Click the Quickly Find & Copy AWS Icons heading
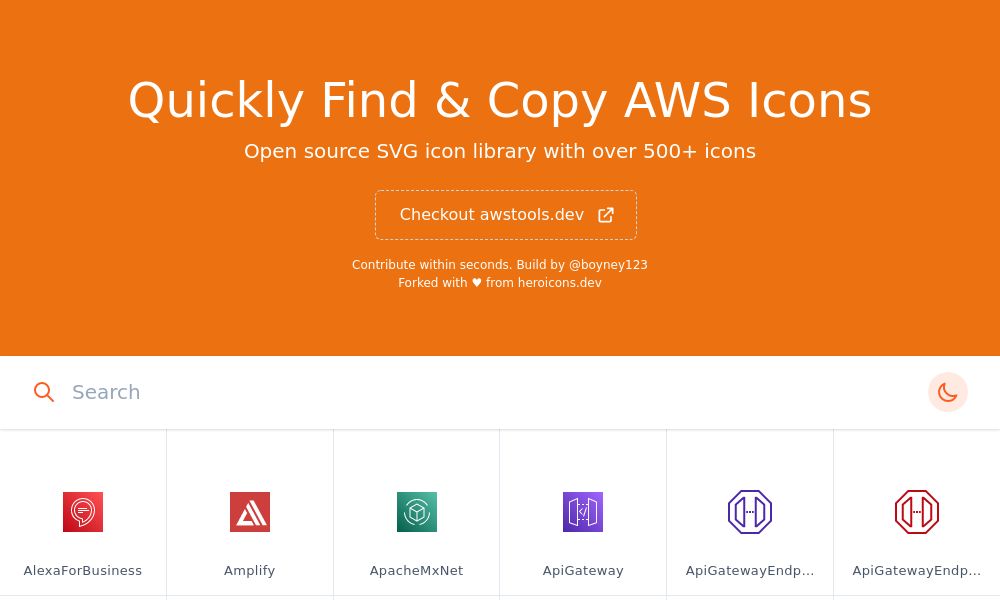Screen dimensions: 1000x600 pyautogui.click(x=500, y=100)
